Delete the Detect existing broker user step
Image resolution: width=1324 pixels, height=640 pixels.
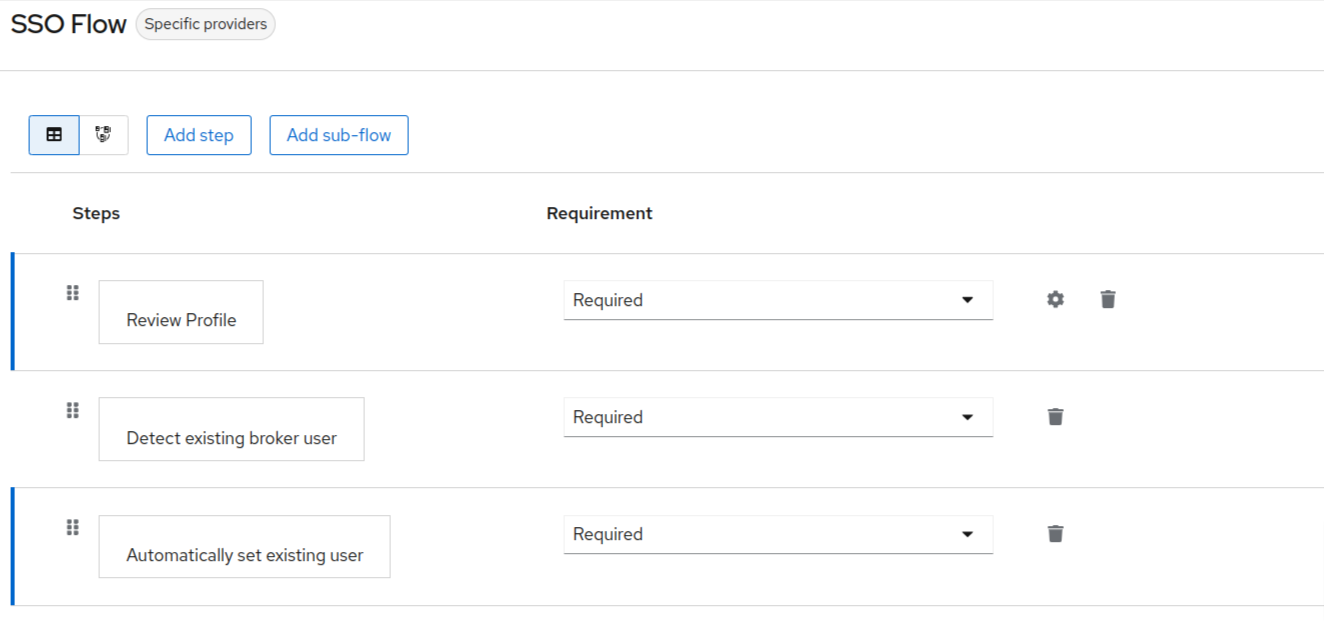[x=1055, y=417]
